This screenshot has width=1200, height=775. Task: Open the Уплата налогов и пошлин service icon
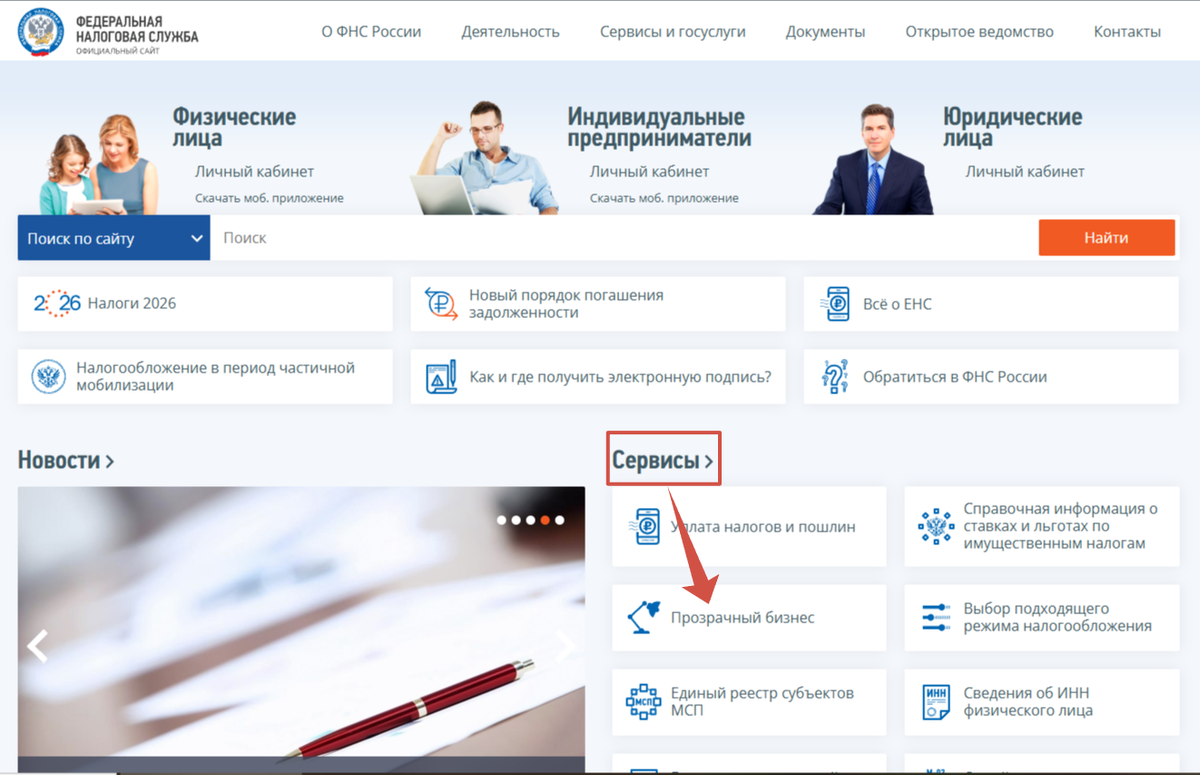pyautogui.click(x=645, y=527)
